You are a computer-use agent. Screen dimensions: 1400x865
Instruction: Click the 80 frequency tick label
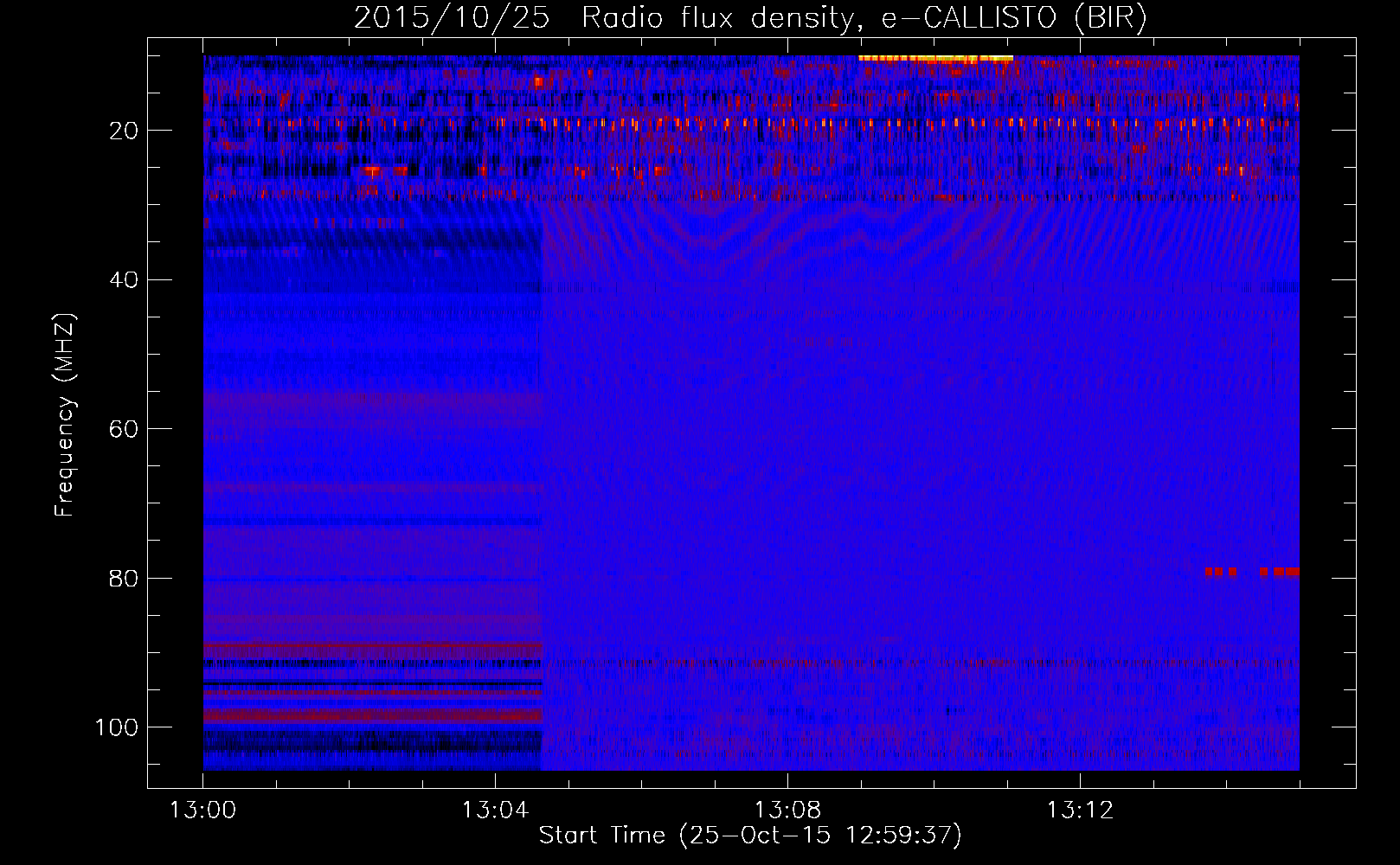tap(125, 578)
